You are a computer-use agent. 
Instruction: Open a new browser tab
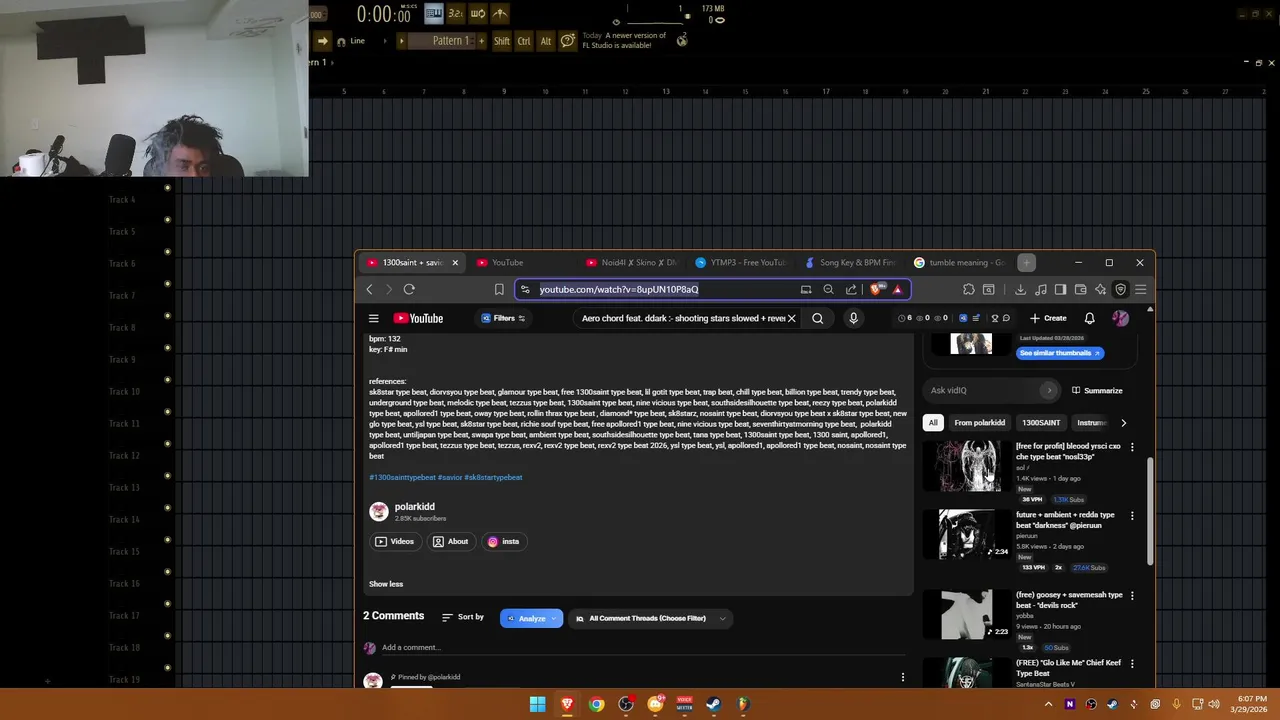[x=1026, y=263]
